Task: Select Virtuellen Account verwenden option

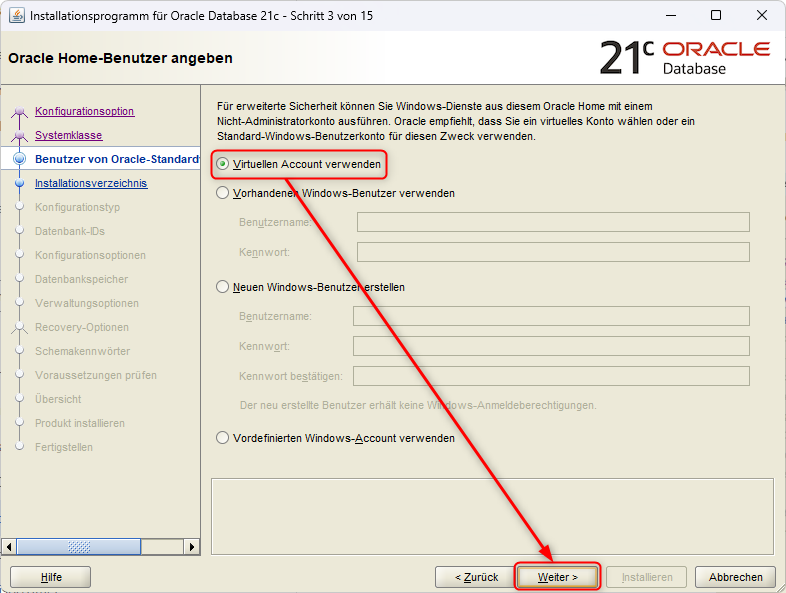Action: tap(223, 164)
